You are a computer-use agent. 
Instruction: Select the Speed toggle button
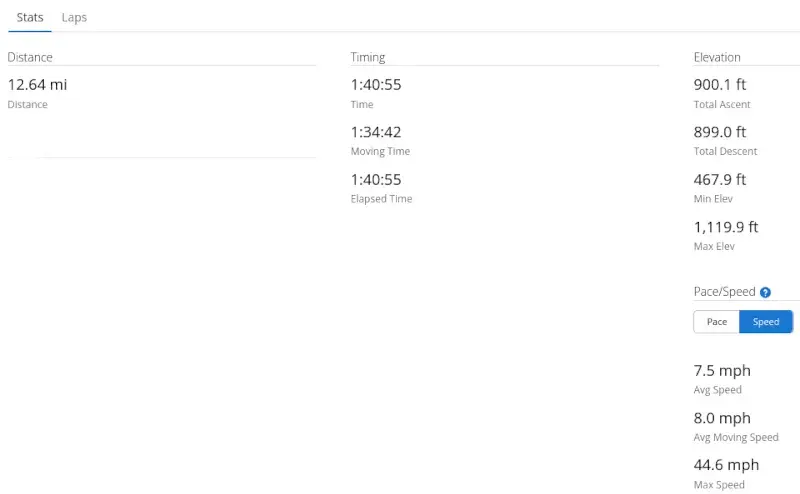click(x=766, y=322)
